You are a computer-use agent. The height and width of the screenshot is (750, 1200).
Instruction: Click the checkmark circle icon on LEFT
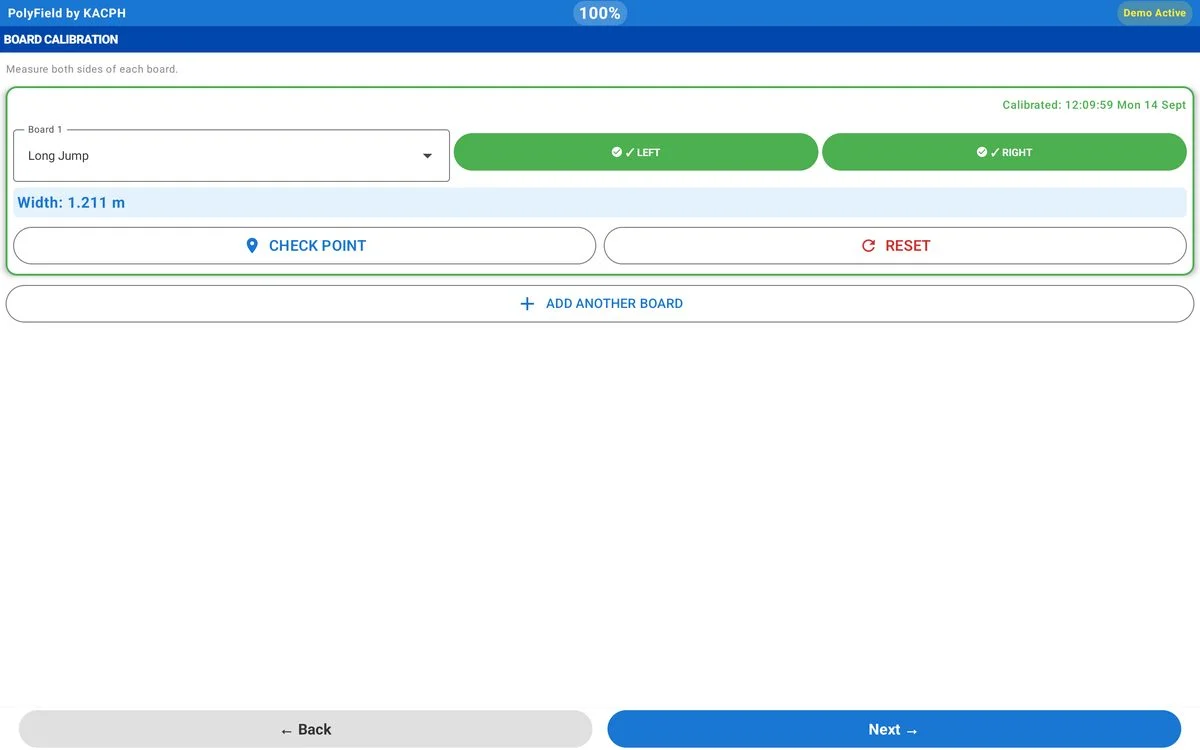tap(617, 152)
